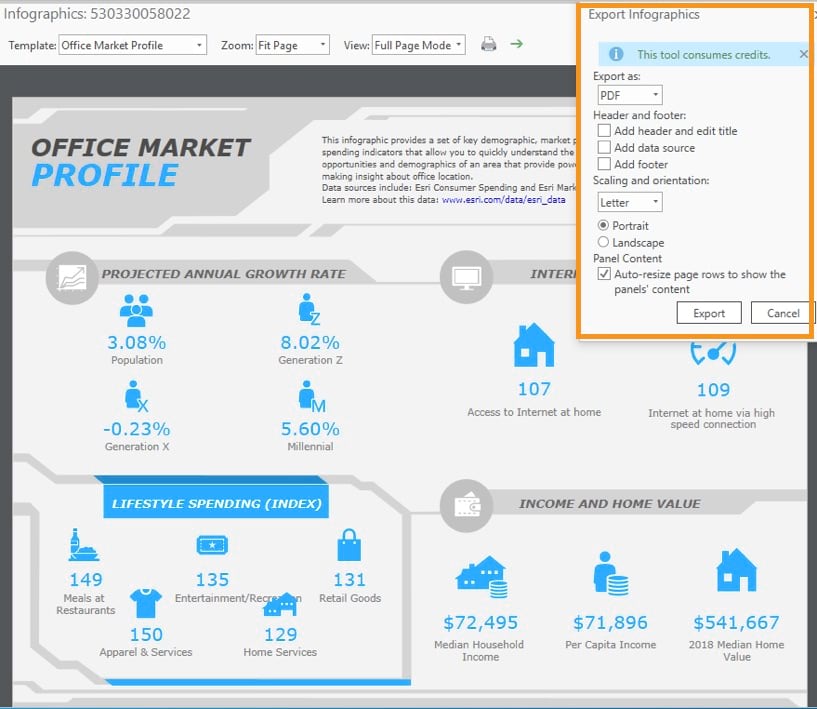The height and width of the screenshot is (709, 817).
Task: Click the shopping bag icon above Retail Goods
Action: point(349,545)
